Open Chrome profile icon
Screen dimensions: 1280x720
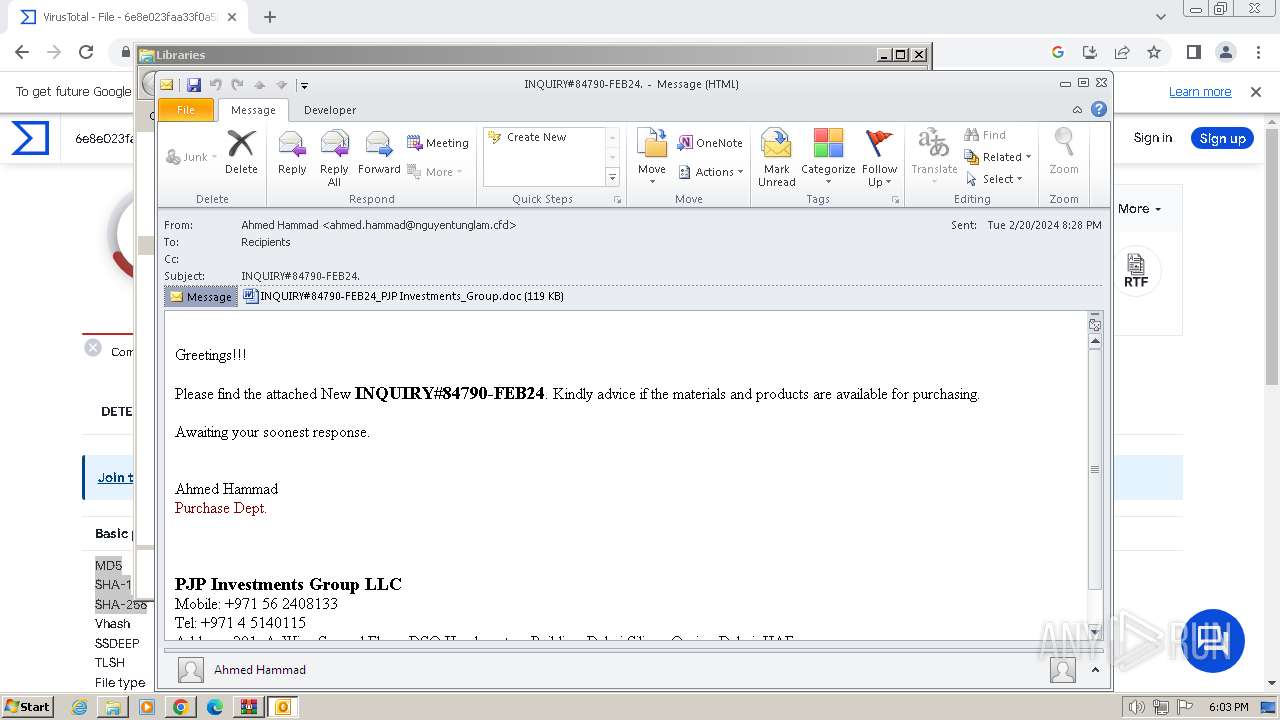click(x=1226, y=52)
